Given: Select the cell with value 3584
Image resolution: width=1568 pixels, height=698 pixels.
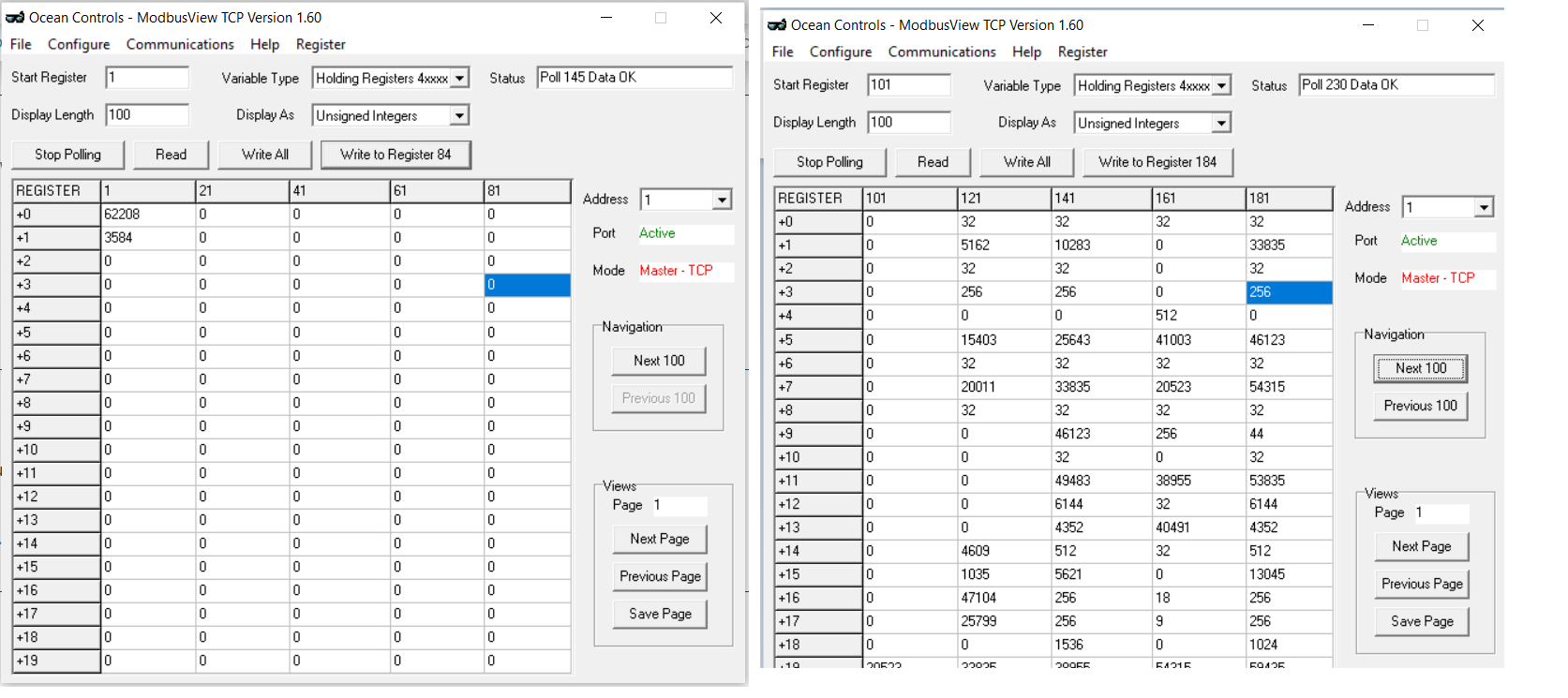Looking at the screenshot, I should click(x=148, y=238).
